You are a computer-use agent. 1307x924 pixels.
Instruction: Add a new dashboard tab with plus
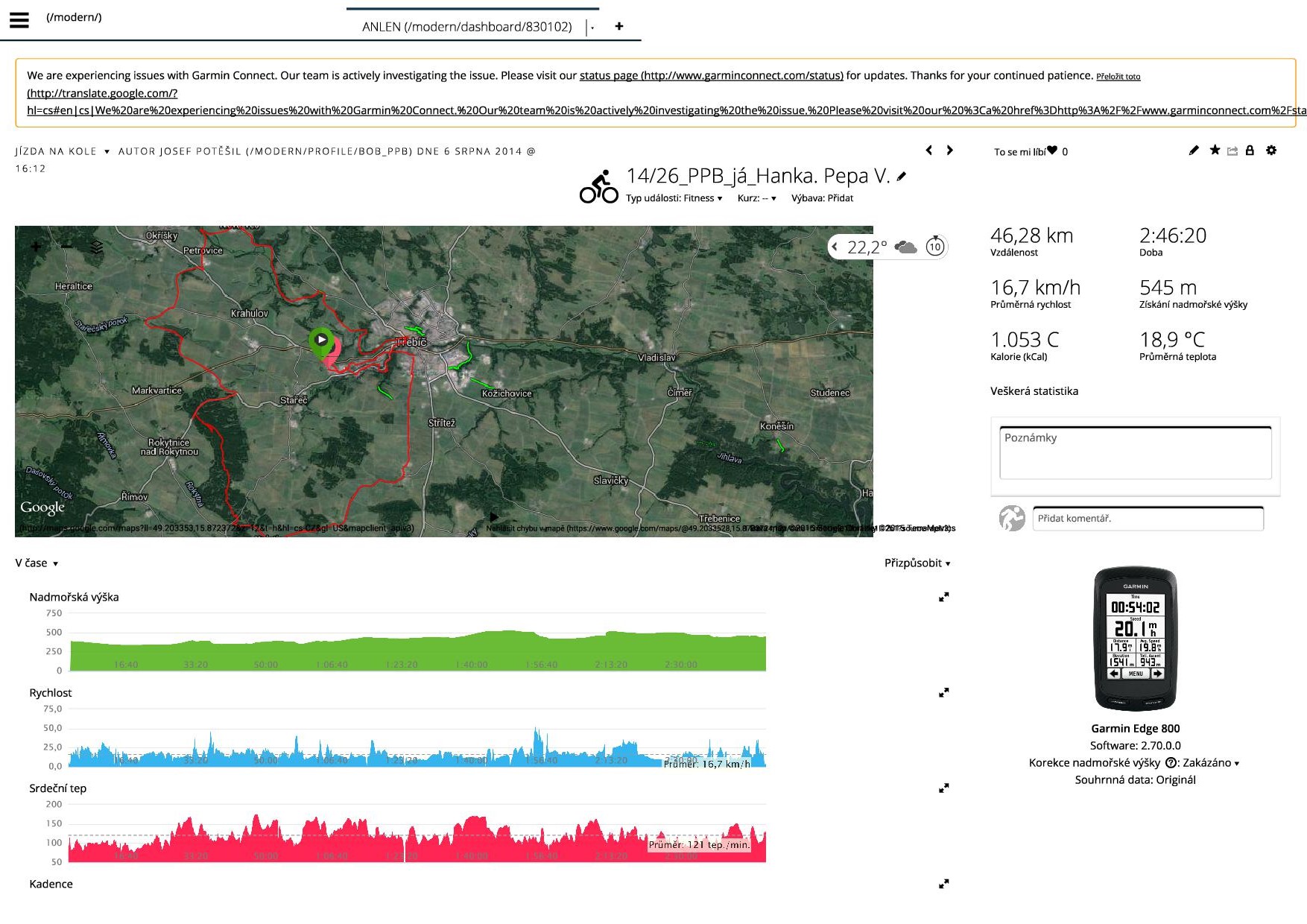(618, 26)
